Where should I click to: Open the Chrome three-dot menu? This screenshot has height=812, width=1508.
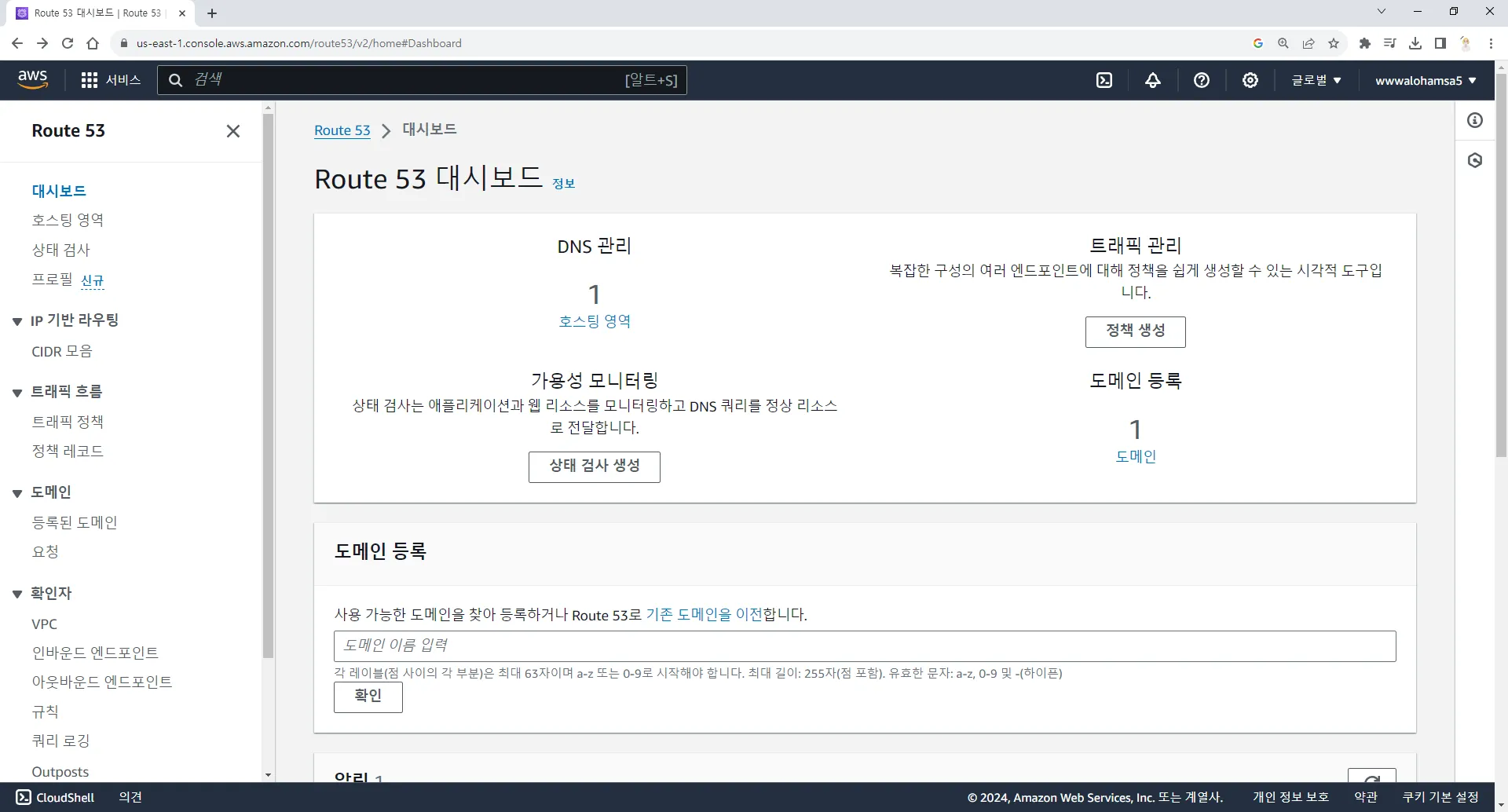tap(1491, 43)
